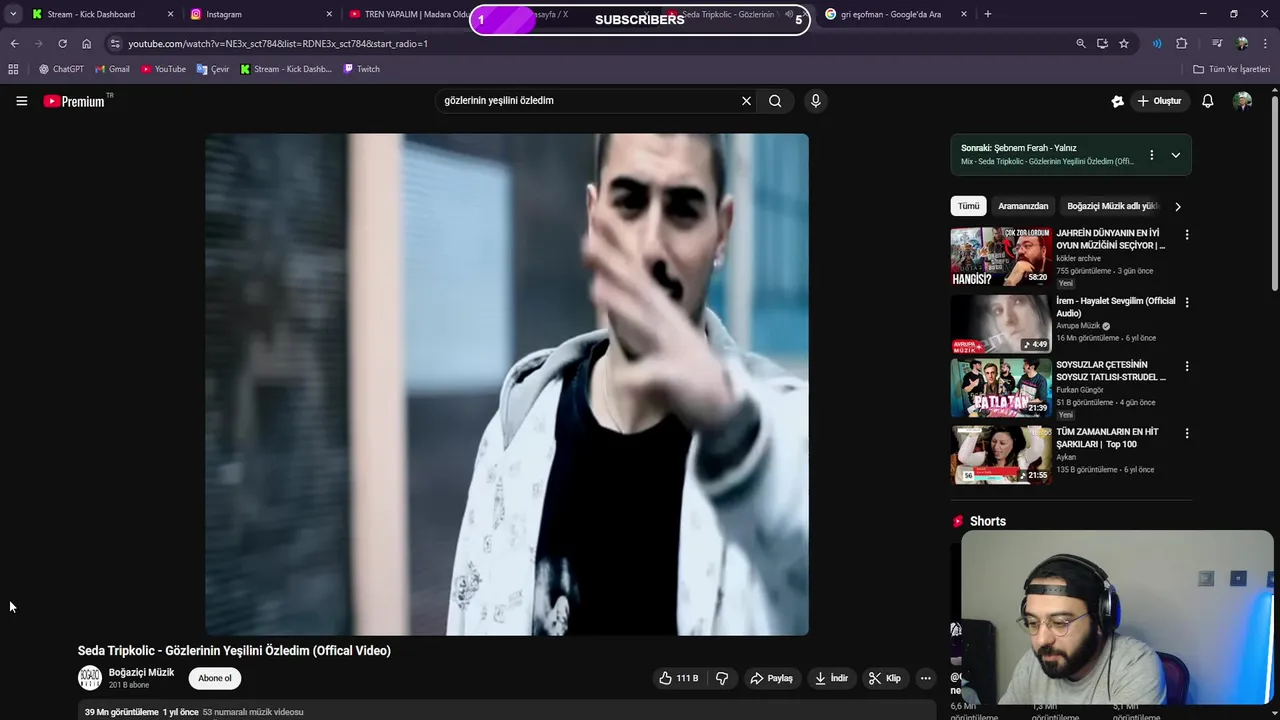Click İndir download button

pos(831,678)
